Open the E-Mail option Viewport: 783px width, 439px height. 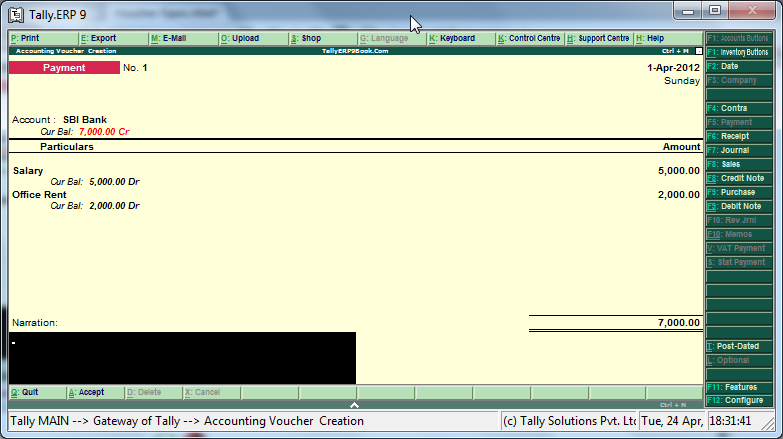(183, 38)
